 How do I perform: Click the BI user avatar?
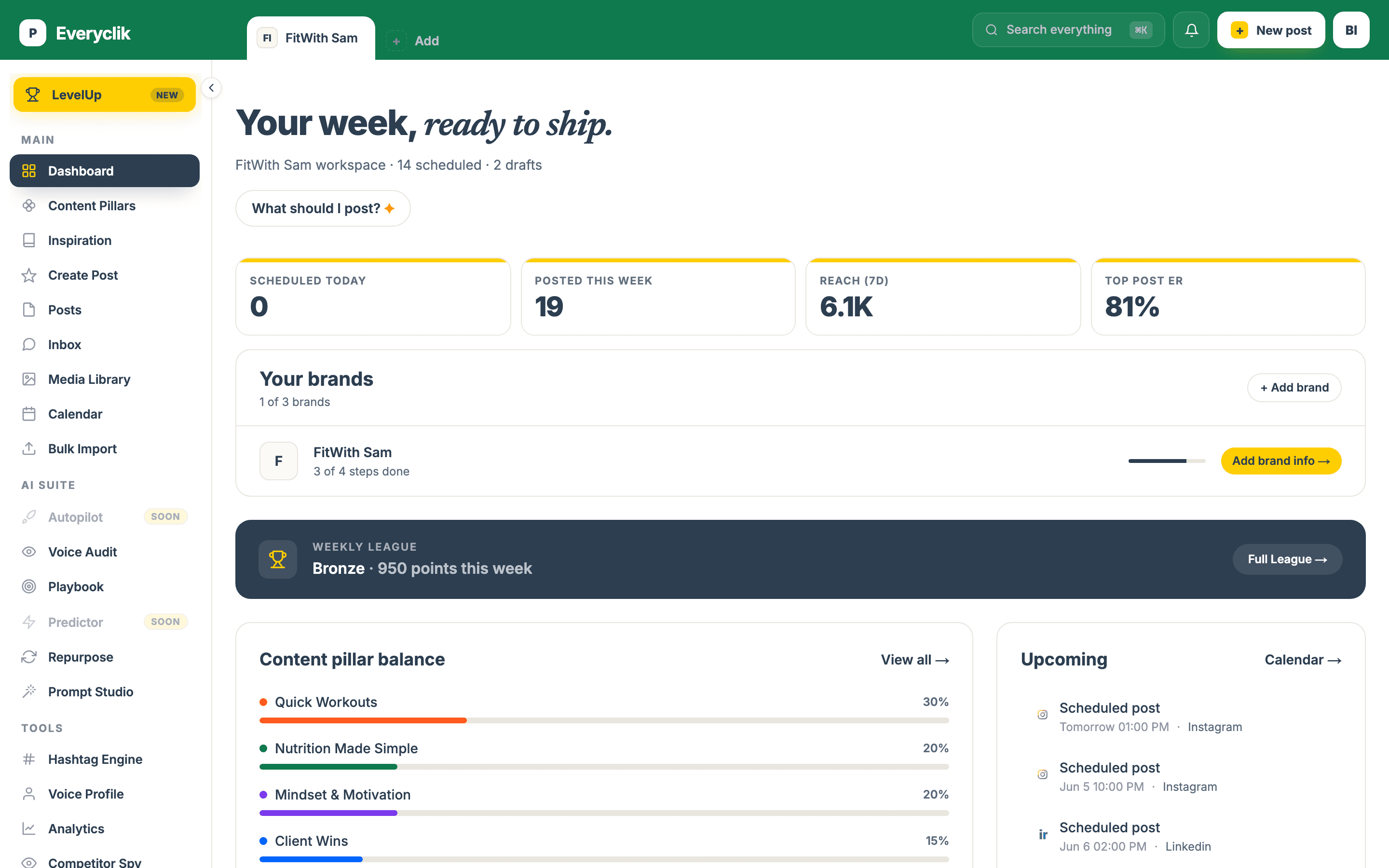pos(1351,30)
